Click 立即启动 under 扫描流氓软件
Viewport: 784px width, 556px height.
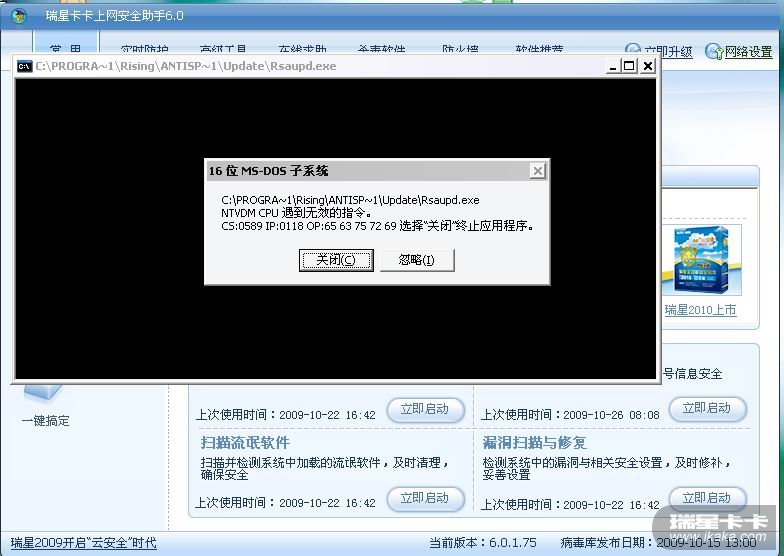pos(426,498)
